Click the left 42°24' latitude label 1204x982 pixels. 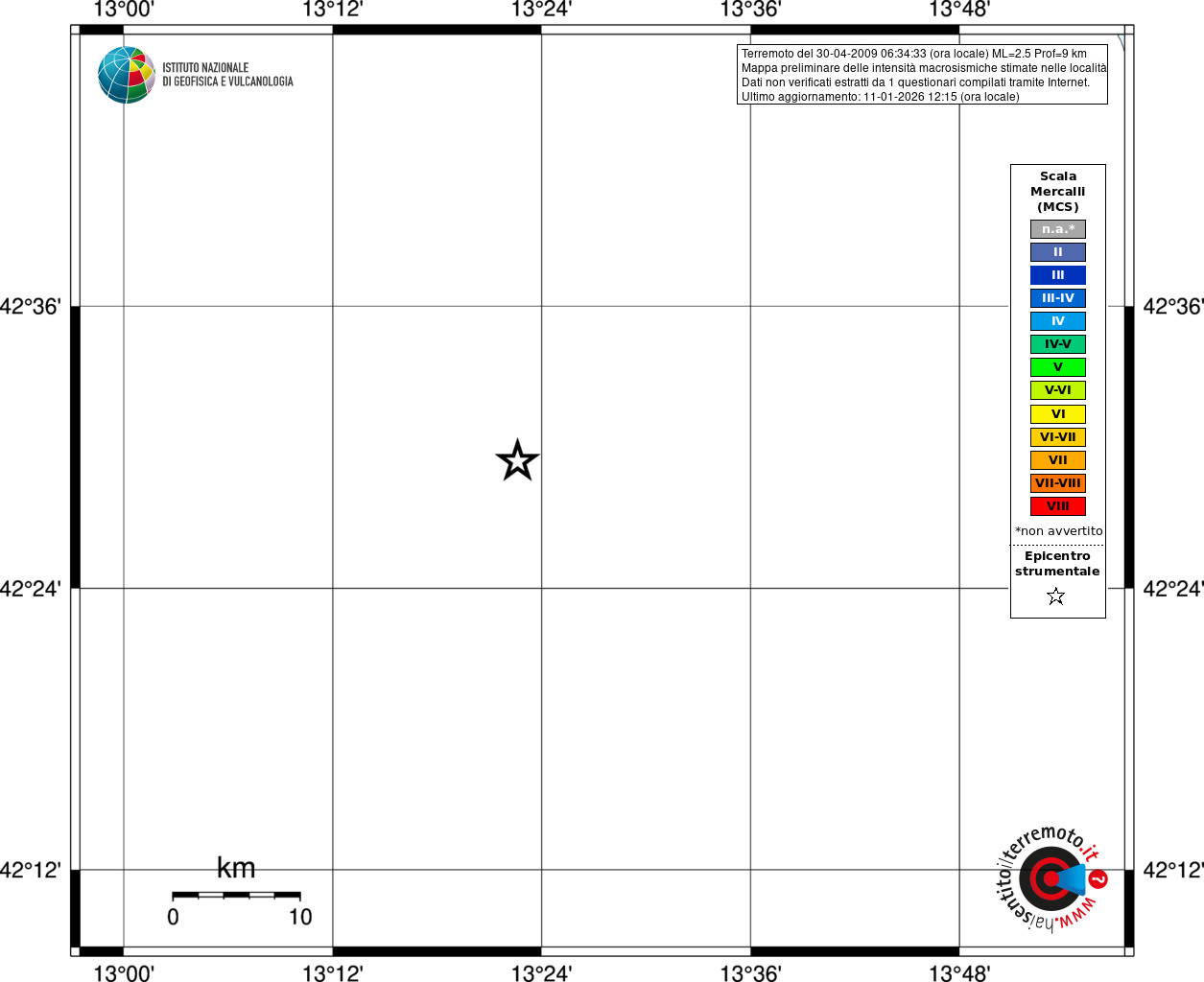(30, 589)
